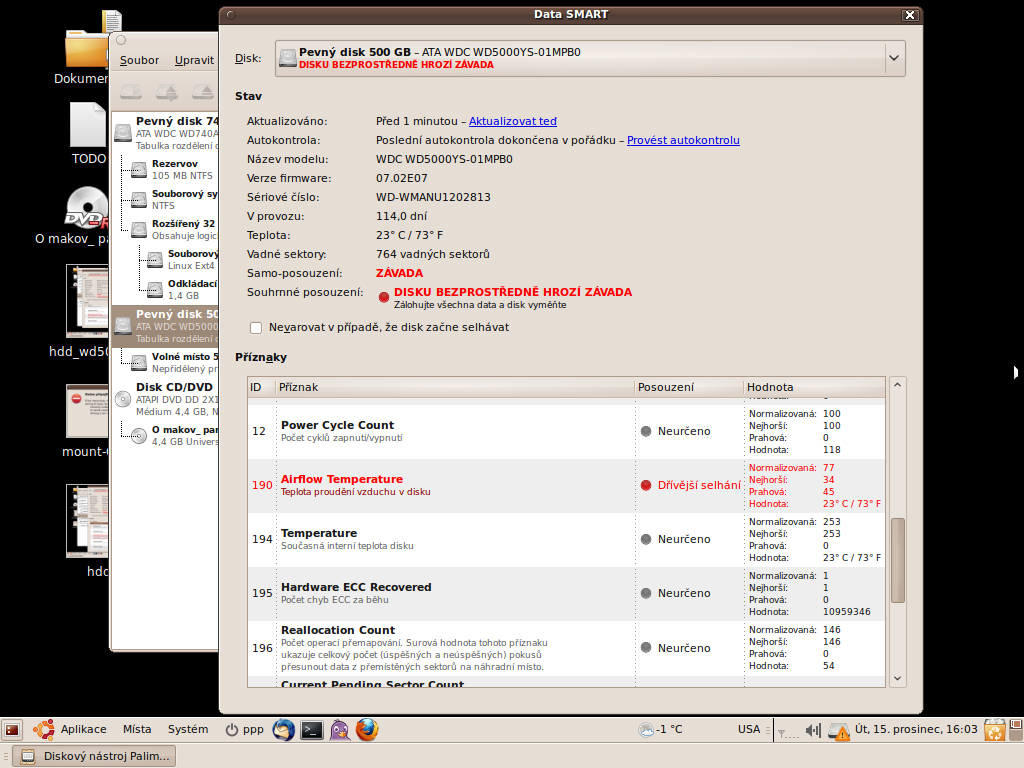1024x768 pixels.
Task: Click the 'Aktualizovat teď' link
Action: click(x=512, y=121)
